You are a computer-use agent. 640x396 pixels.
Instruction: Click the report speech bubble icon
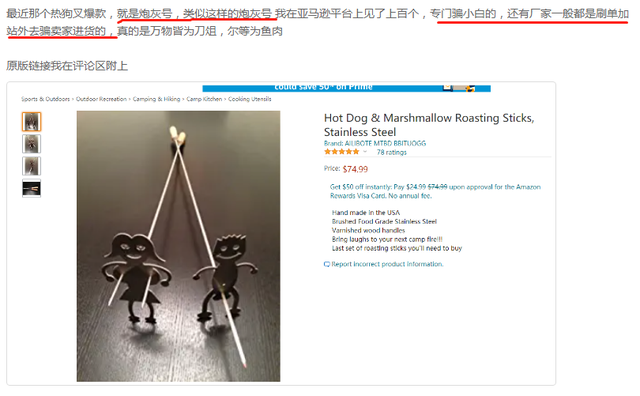click(327, 264)
